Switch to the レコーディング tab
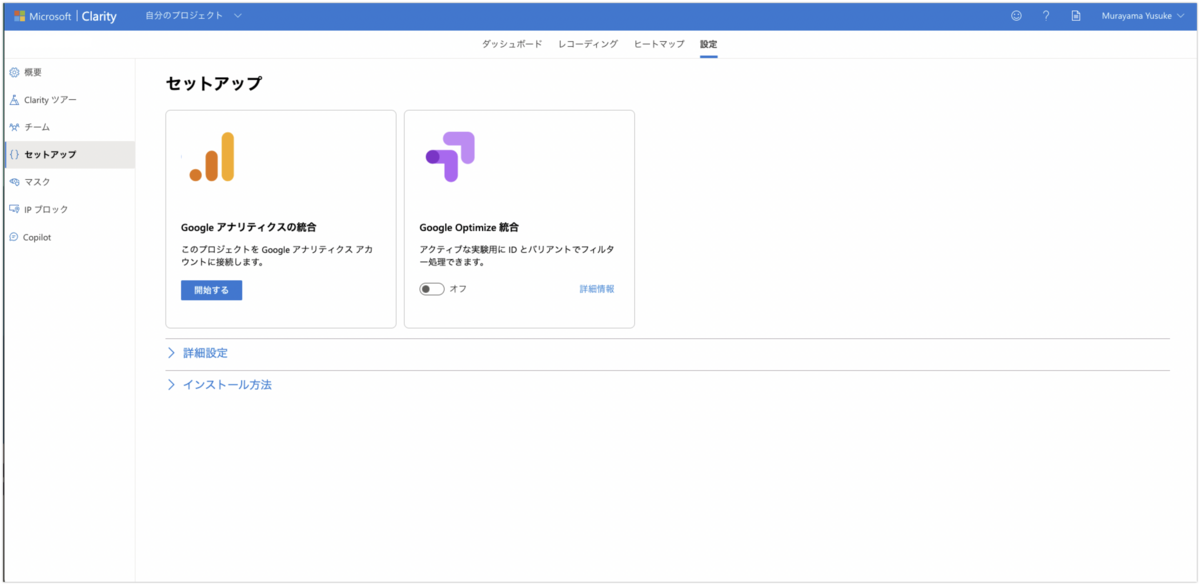This screenshot has width=1200, height=585. [x=588, y=45]
